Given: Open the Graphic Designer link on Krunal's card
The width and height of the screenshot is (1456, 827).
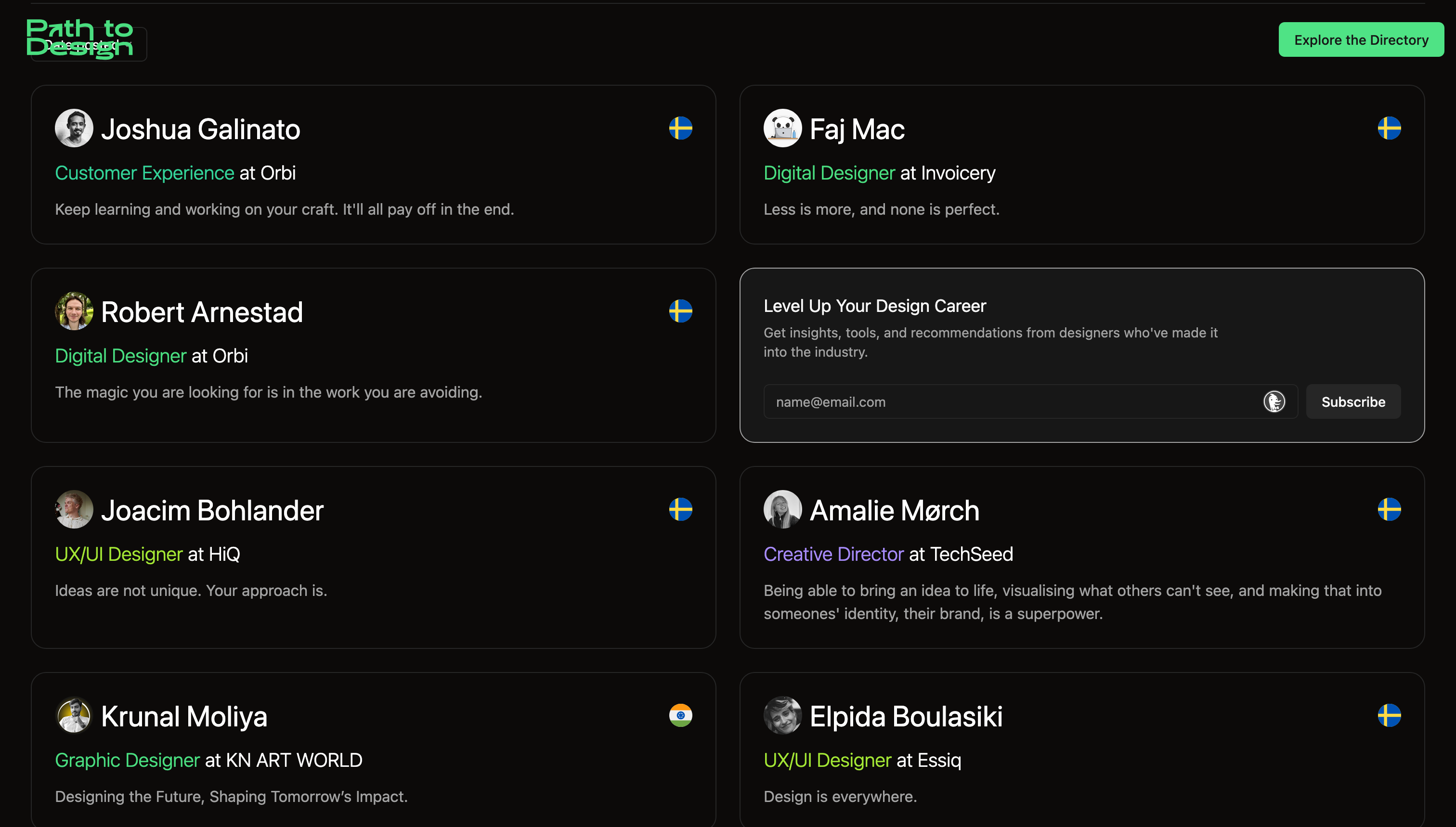Looking at the screenshot, I should (127, 760).
